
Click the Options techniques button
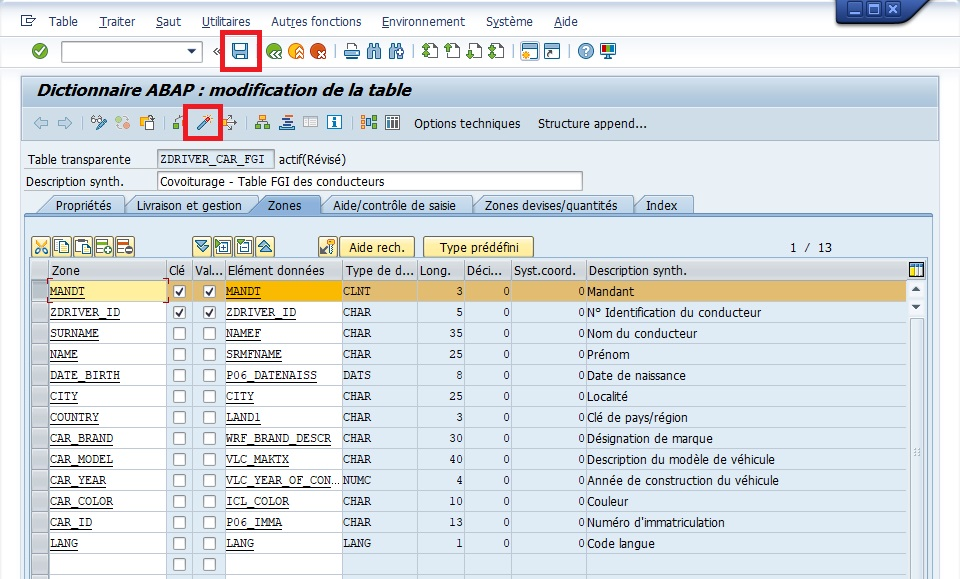467,123
